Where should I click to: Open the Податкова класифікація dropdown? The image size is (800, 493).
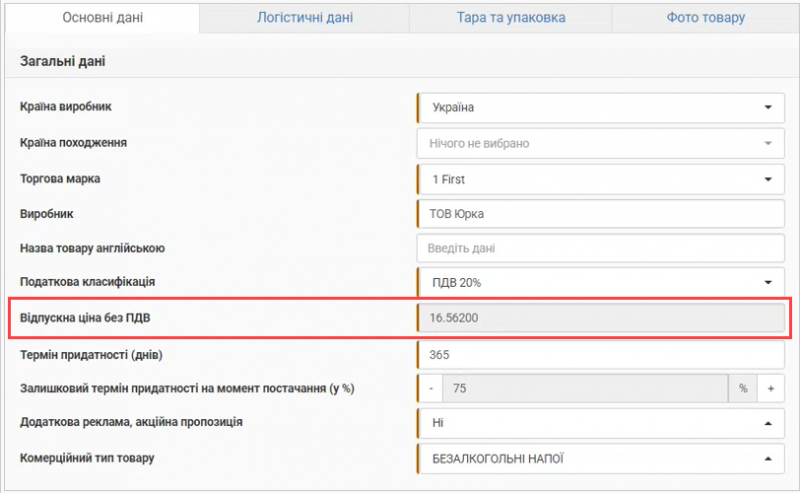600,283
